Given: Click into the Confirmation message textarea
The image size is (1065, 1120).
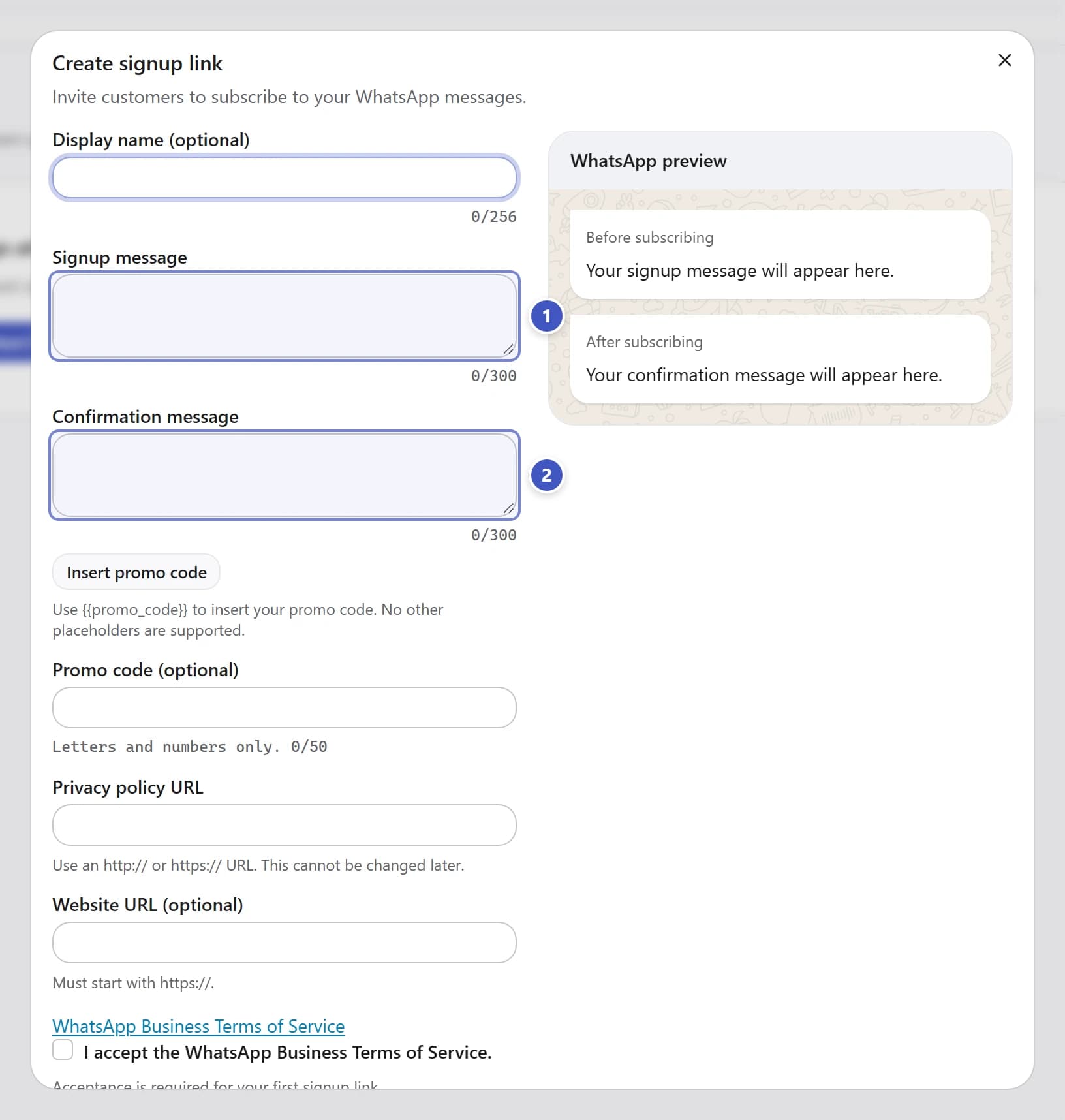Looking at the screenshot, I should 285,475.
